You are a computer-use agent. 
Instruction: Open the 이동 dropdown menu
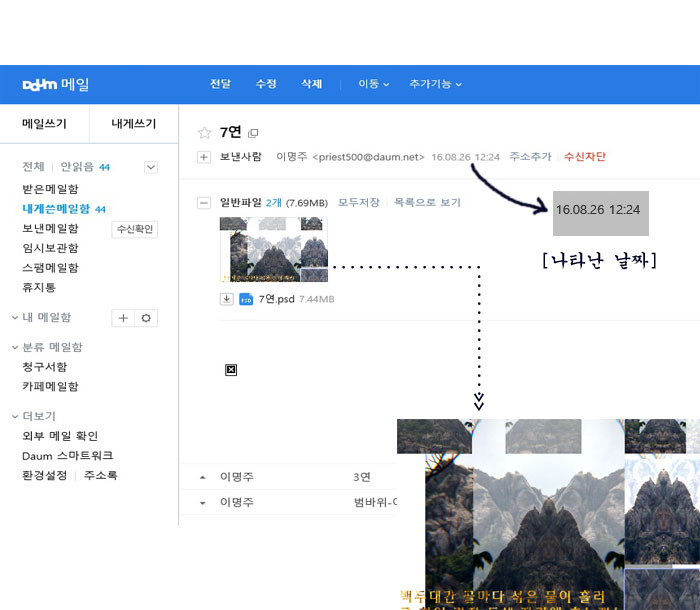click(x=374, y=84)
